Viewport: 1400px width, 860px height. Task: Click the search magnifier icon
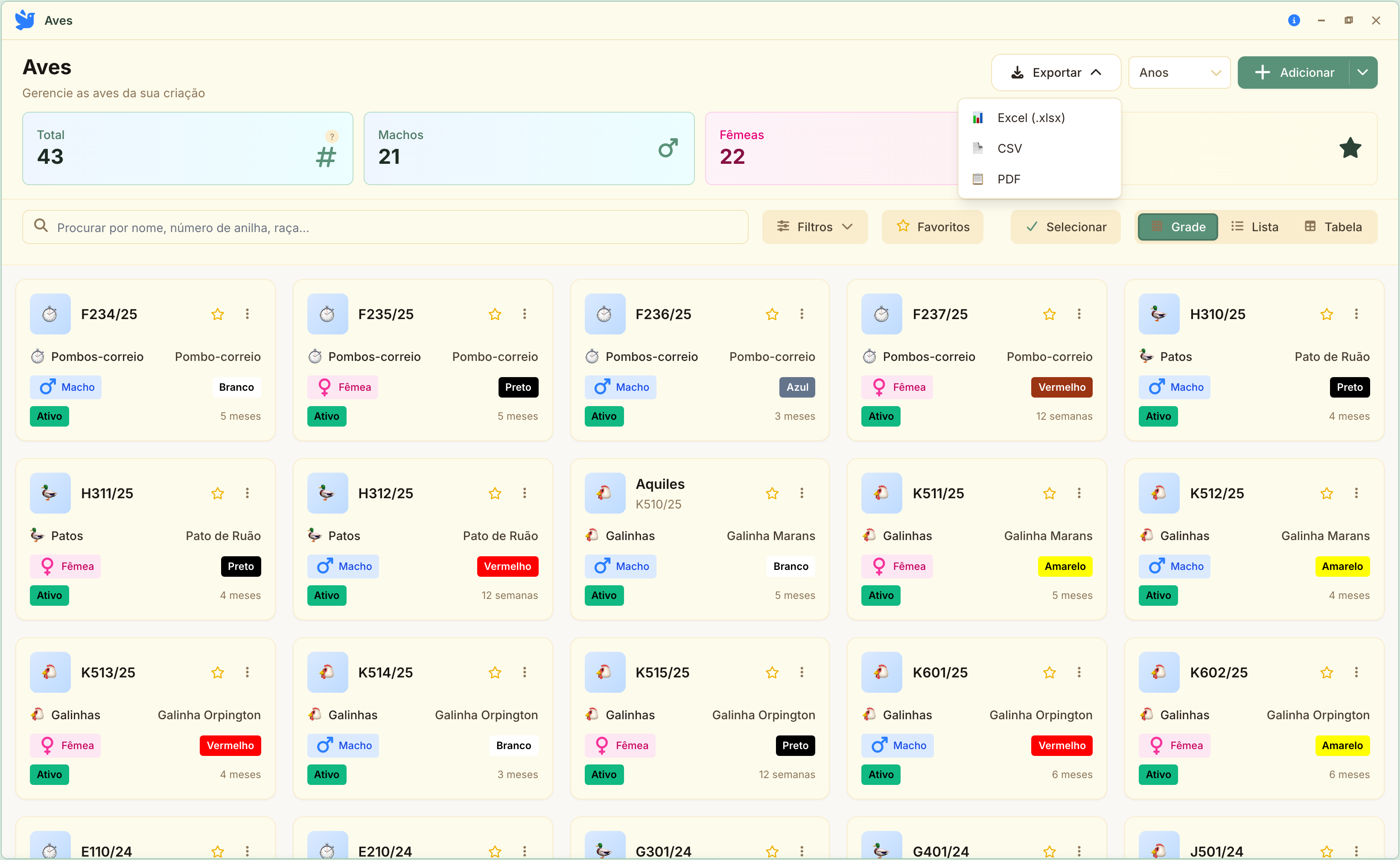[41, 226]
